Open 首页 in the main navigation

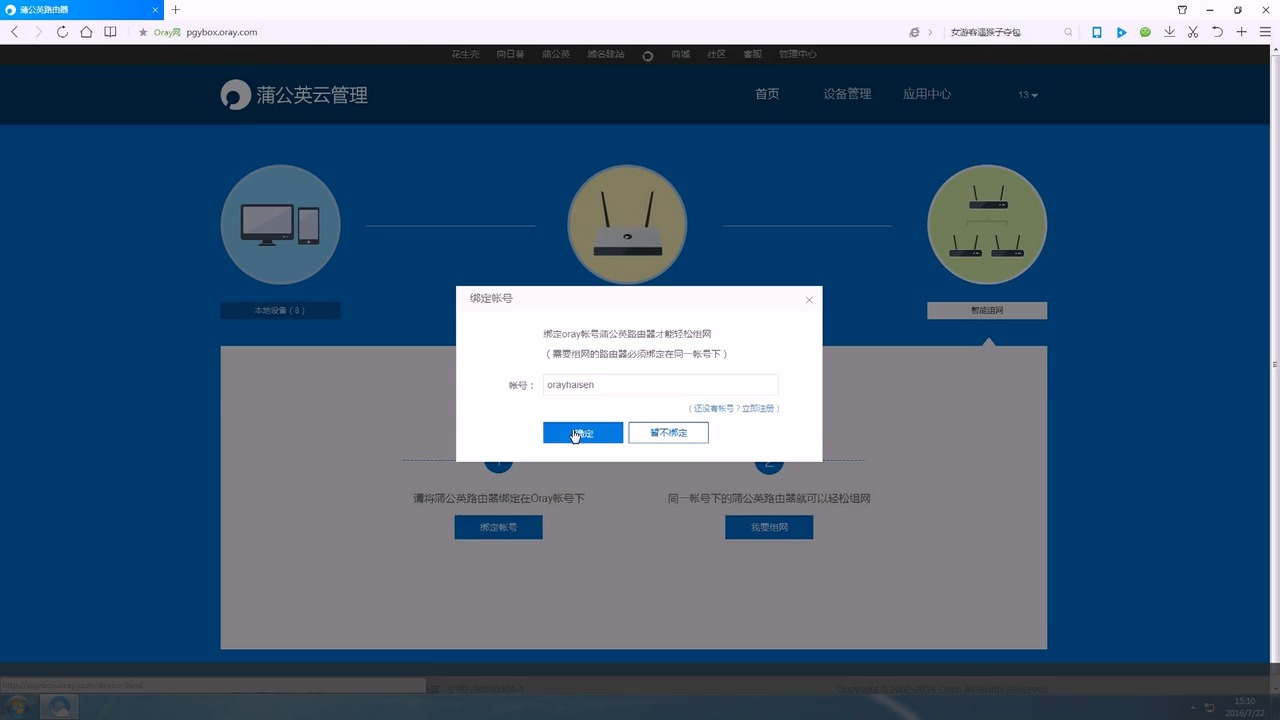coord(767,94)
